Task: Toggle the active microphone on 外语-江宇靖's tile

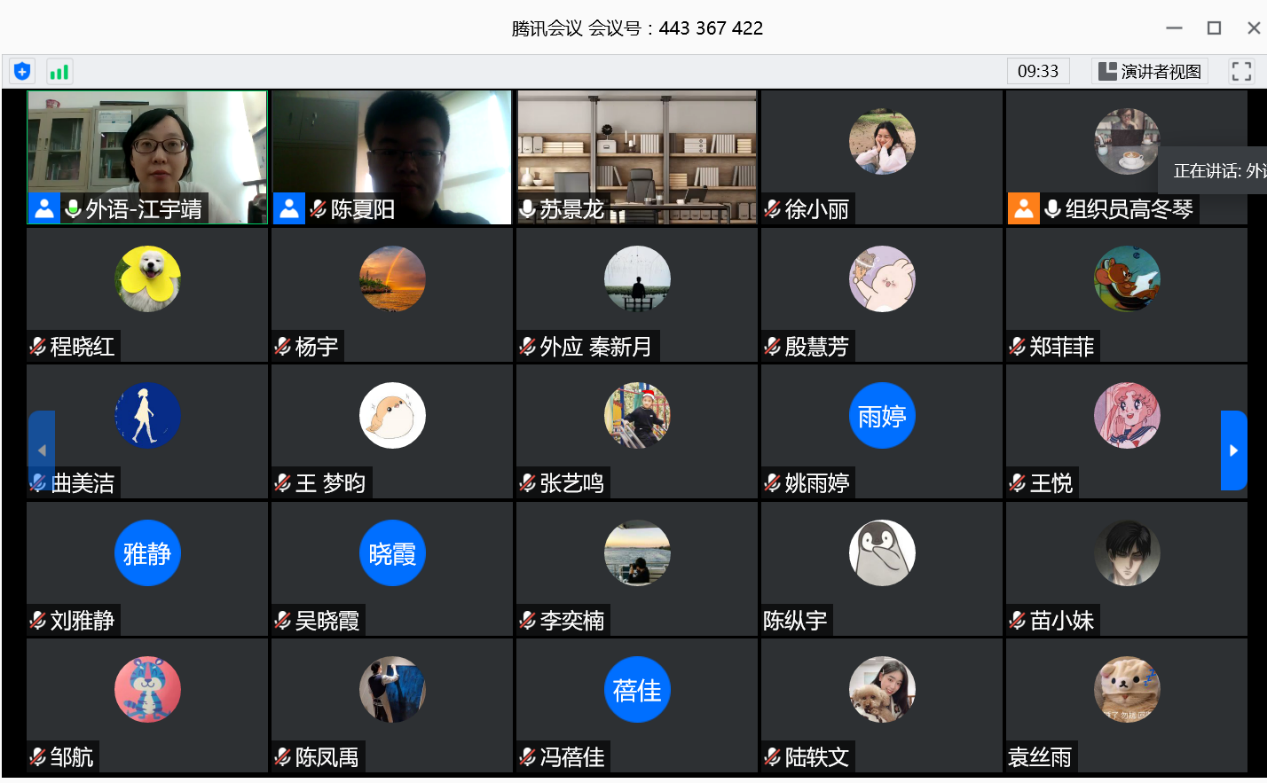Action: (73, 210)
